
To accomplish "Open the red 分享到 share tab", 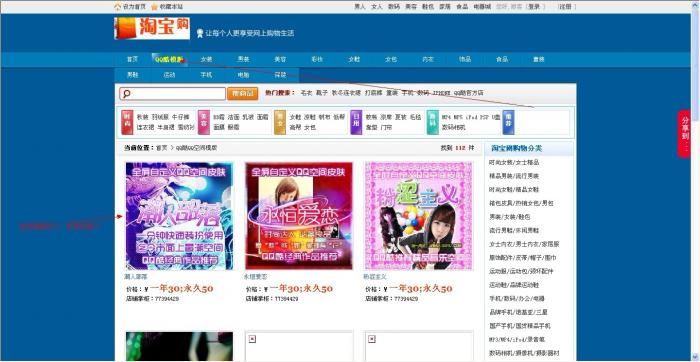I will pyautogui.click(x=684, y=134).
